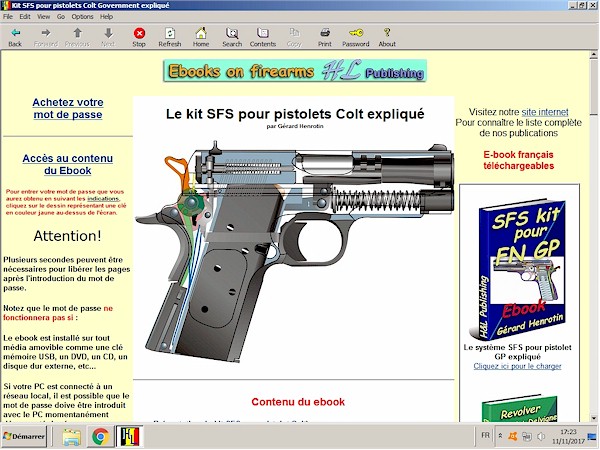
Task: Follow the 'Achetez votre mot de passe' link
Action: pos(68,108)
